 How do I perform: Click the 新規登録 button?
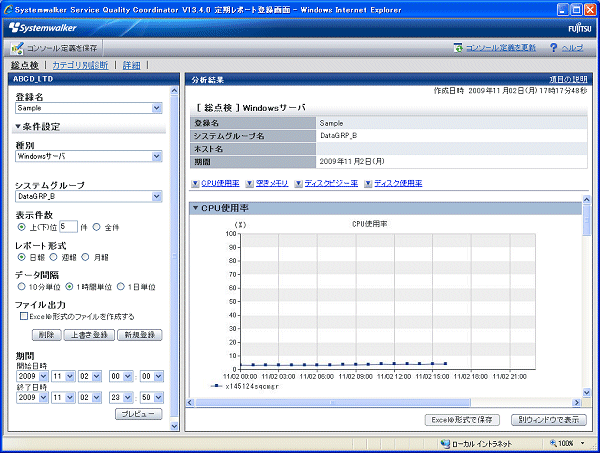pos(140,335)
